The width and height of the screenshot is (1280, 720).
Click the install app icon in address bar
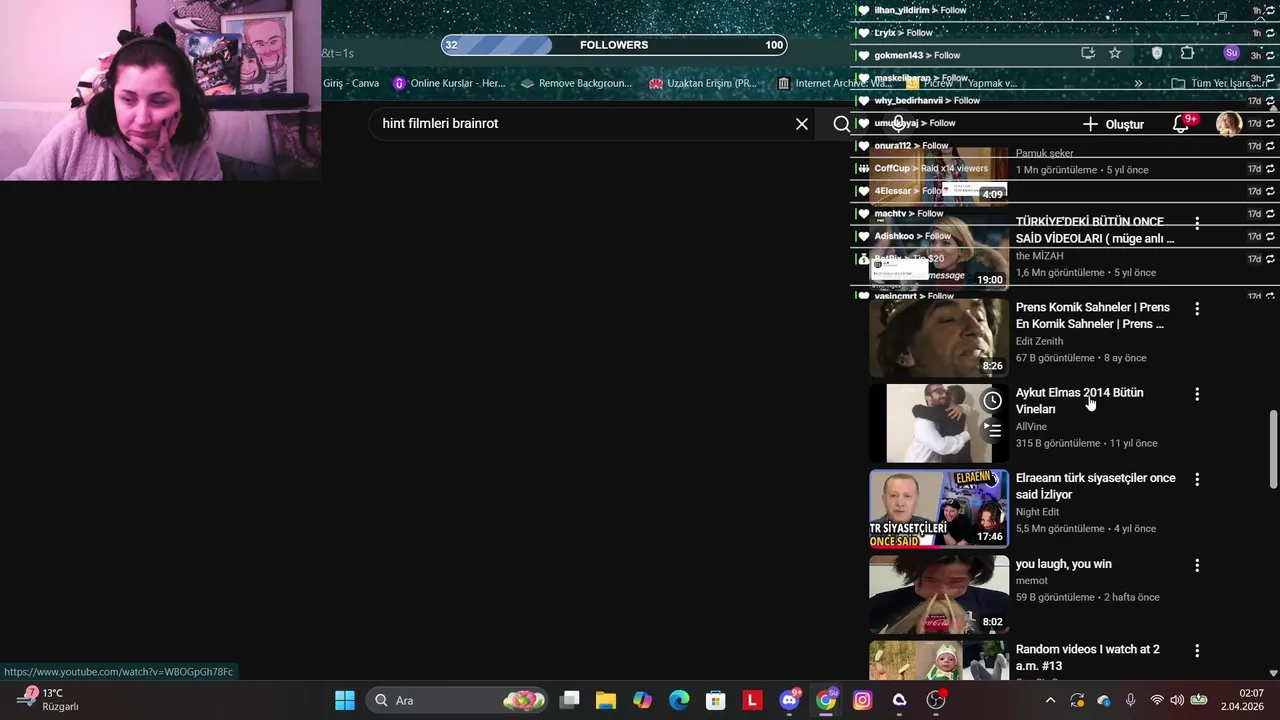click(x=1088, y=53)
